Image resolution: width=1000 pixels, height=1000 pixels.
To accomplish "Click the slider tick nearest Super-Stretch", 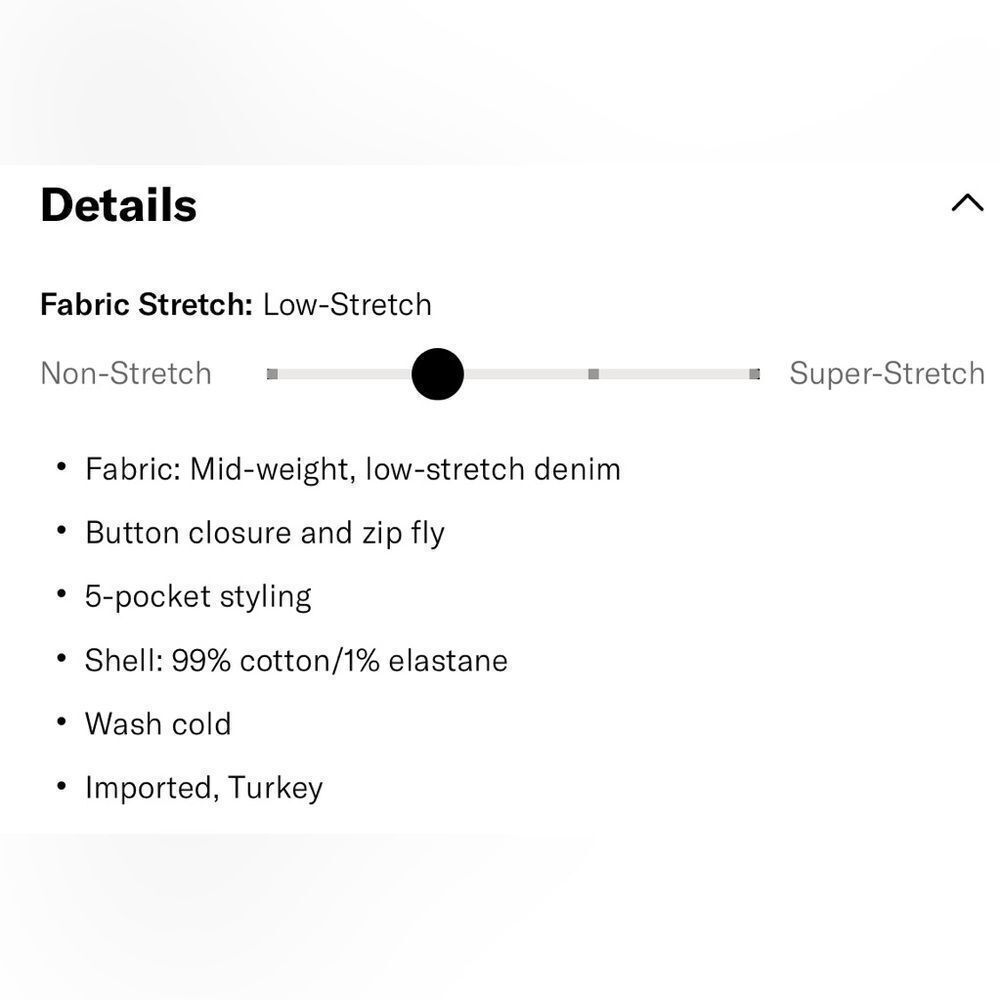I will (x=754, y=374).
